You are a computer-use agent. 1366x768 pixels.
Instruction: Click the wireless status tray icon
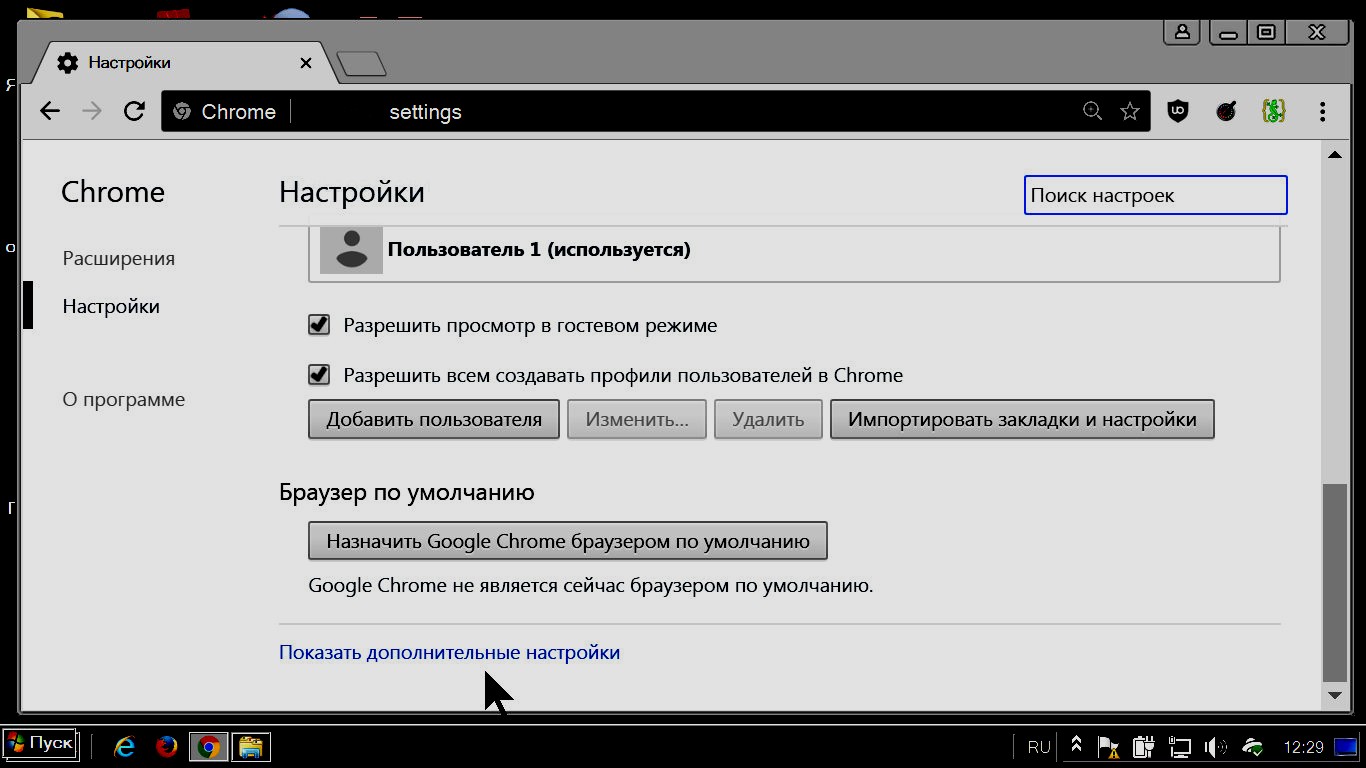coord(1253,746)
